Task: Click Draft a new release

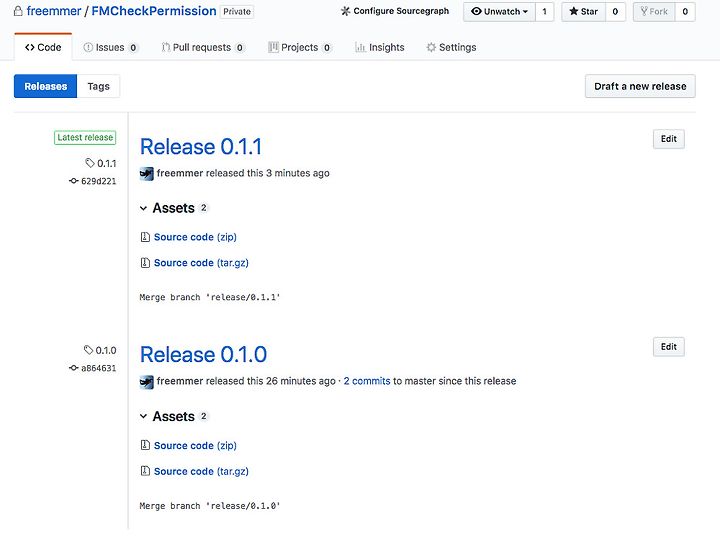Action: [640, 86]
